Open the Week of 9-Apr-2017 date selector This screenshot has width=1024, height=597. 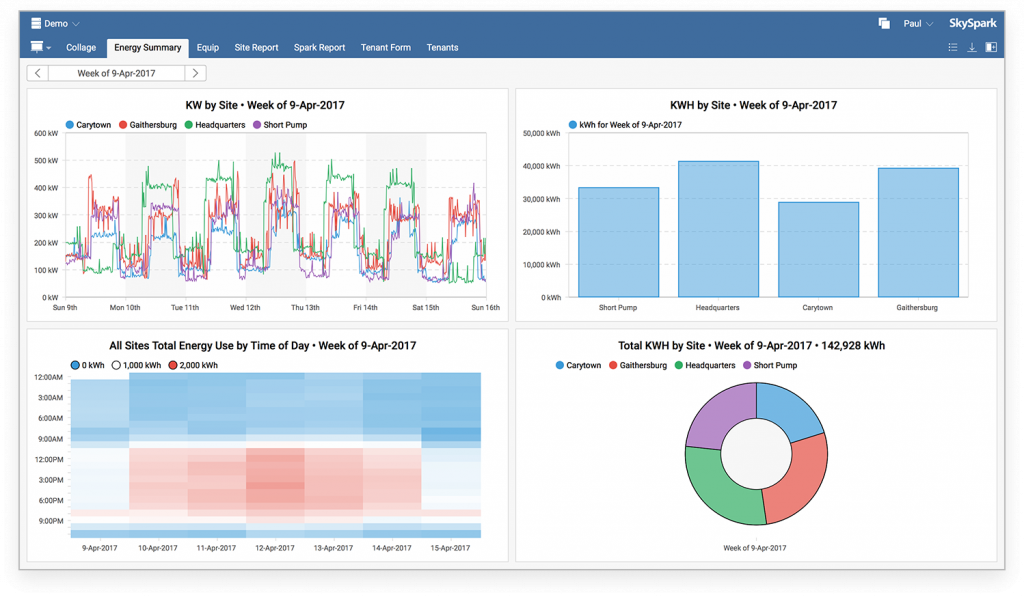coord(116,73)
